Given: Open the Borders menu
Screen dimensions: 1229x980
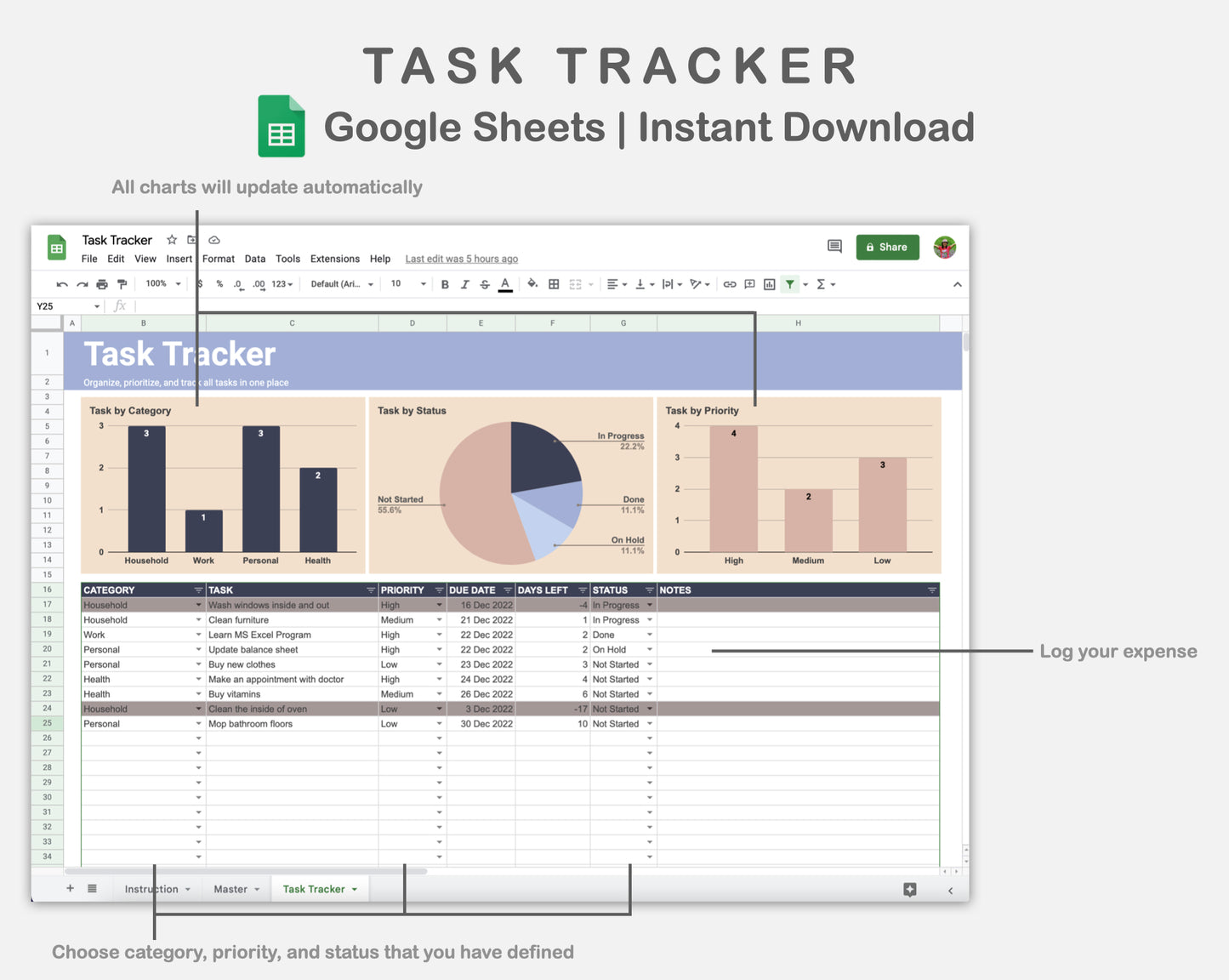Looking at the screenshot, I should point(552,284).
